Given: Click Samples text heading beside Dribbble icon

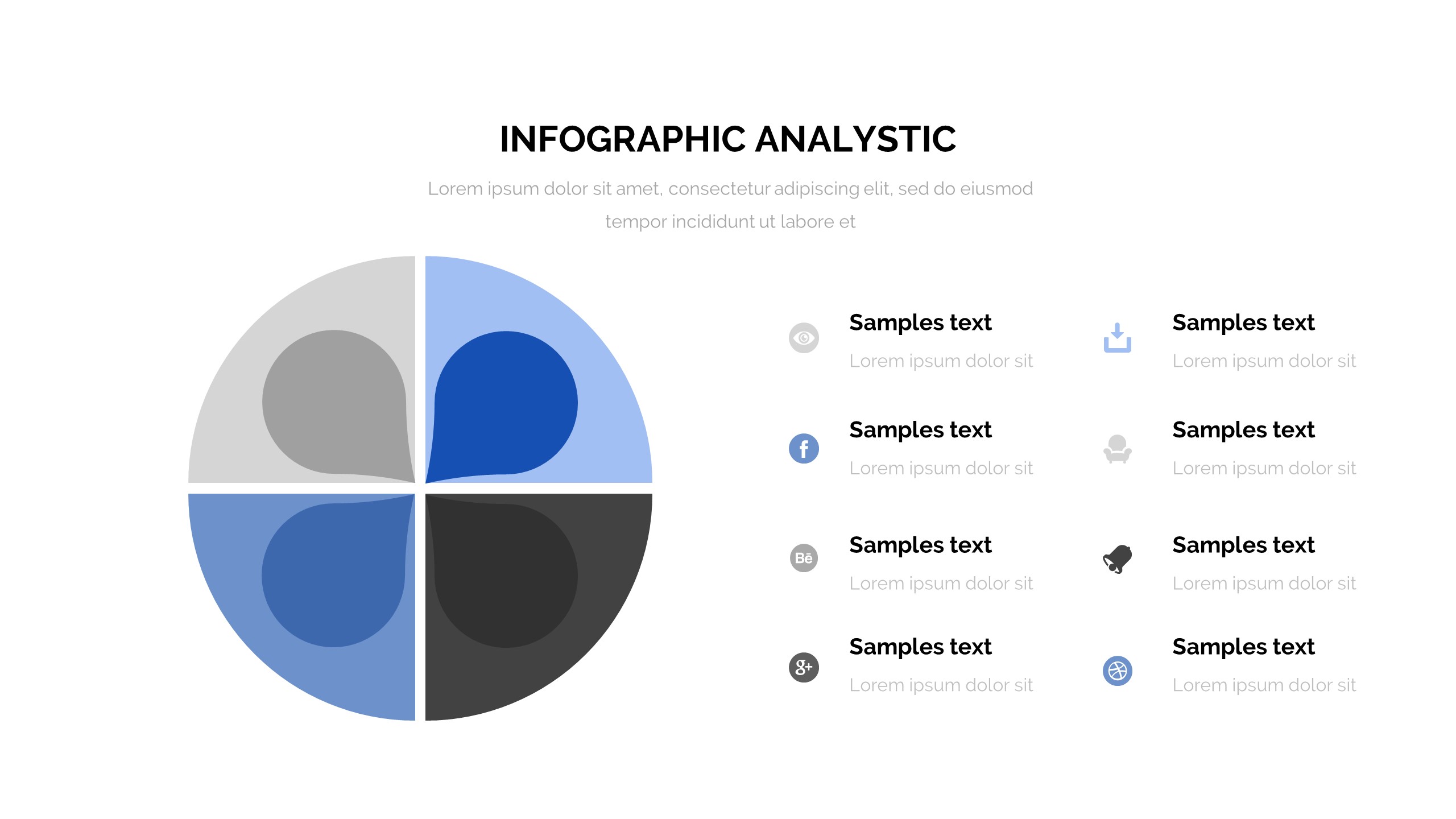Looking at the screenshot, I should click(1243, 647).
